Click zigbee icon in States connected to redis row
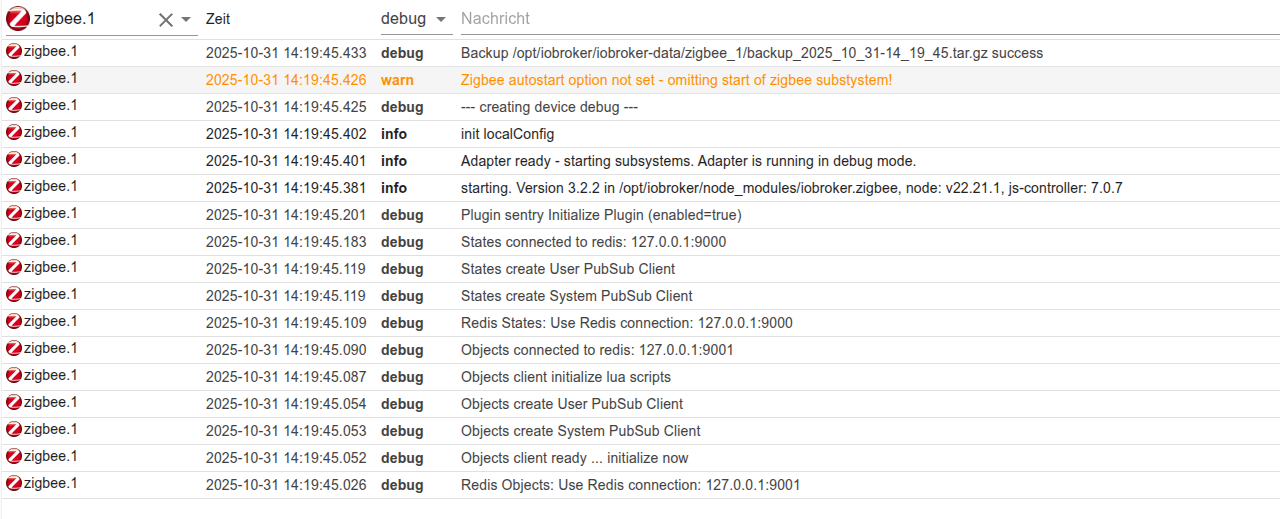 [x=14, y=241]
